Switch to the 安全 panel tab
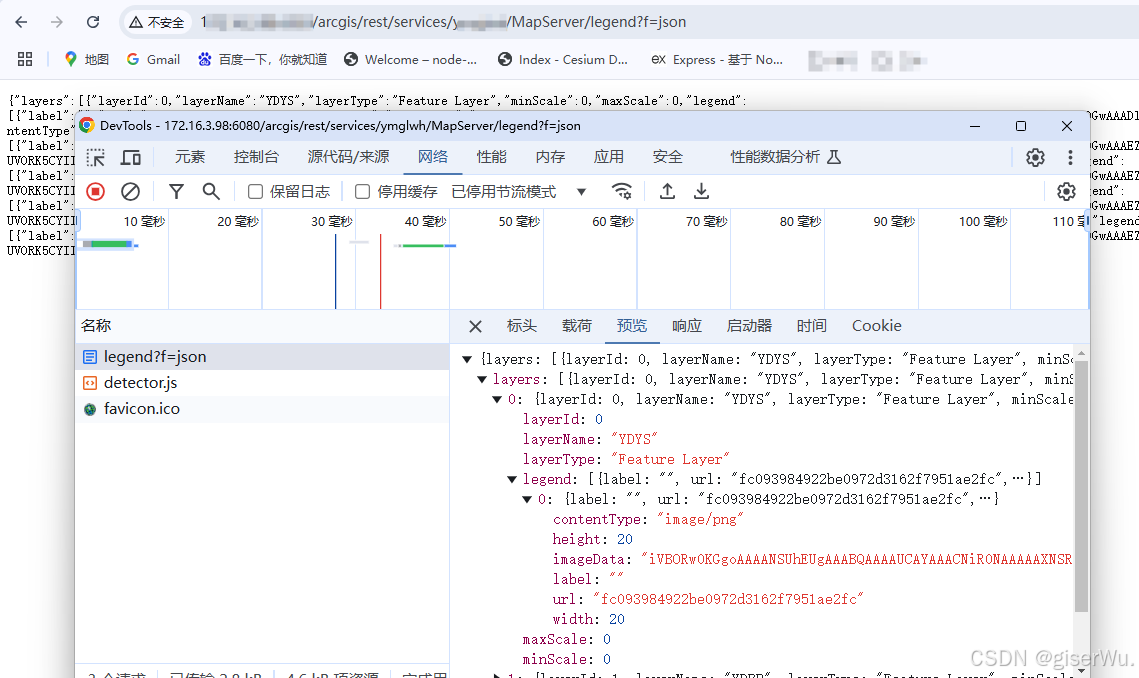This screenshot has width=1139, height=678. 668,157
